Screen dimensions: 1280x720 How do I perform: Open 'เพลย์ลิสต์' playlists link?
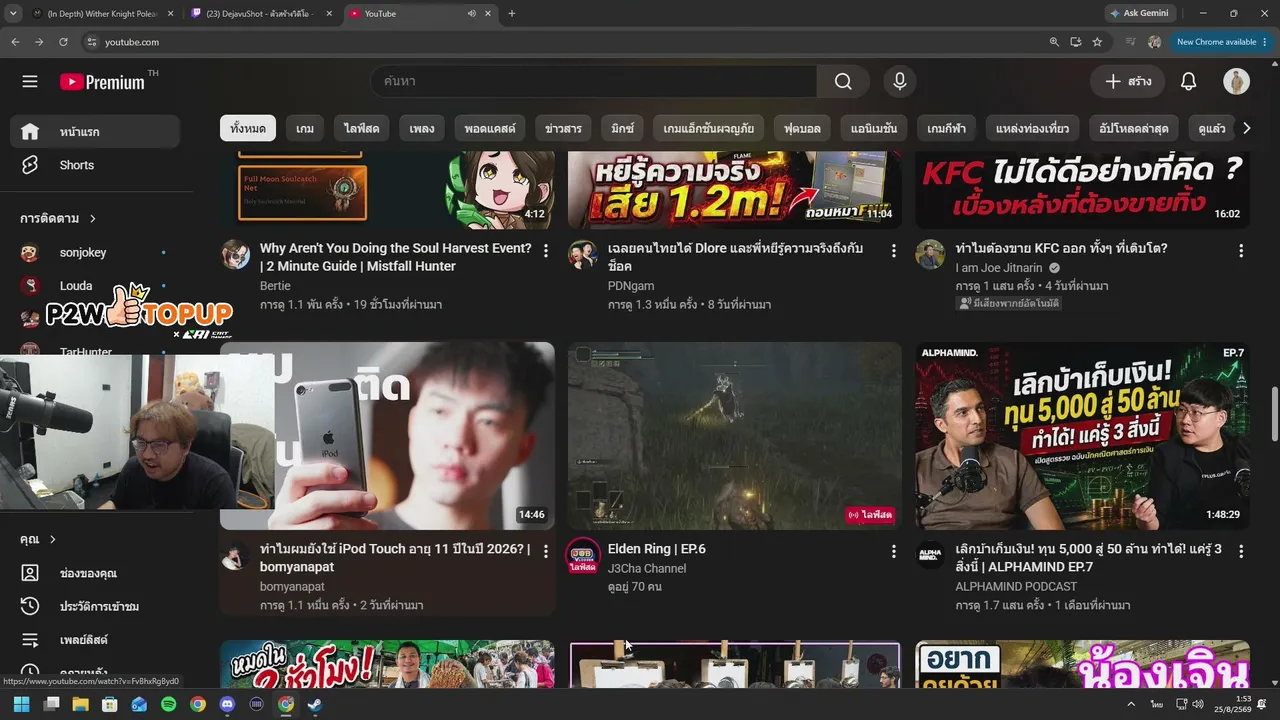[95, 639]
